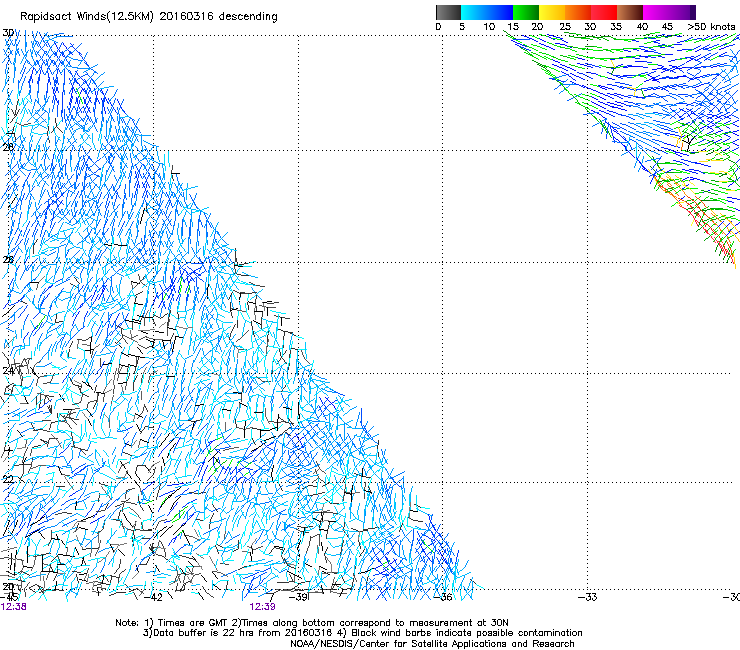Click the purple '12:38' swath time label
Image resolution: width=740 pixels, height=650 pixels.
coord(14,607)
